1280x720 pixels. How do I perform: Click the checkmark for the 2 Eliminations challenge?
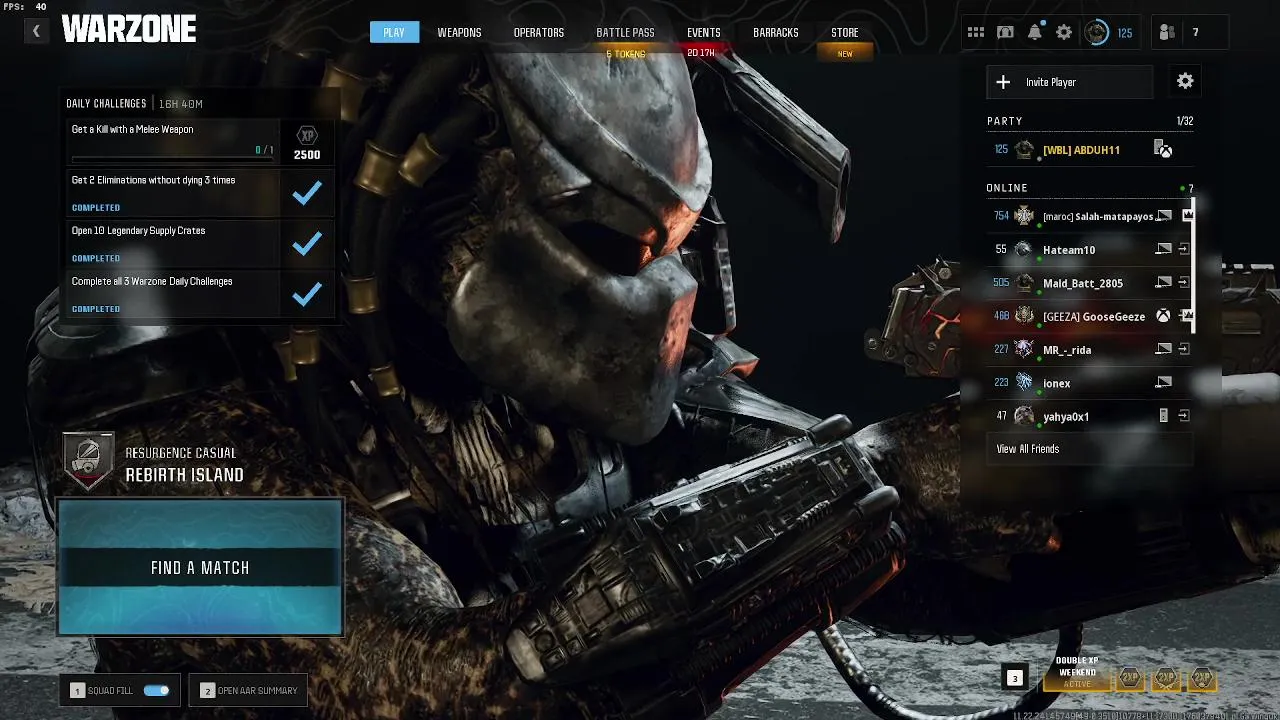coord(307,193)
